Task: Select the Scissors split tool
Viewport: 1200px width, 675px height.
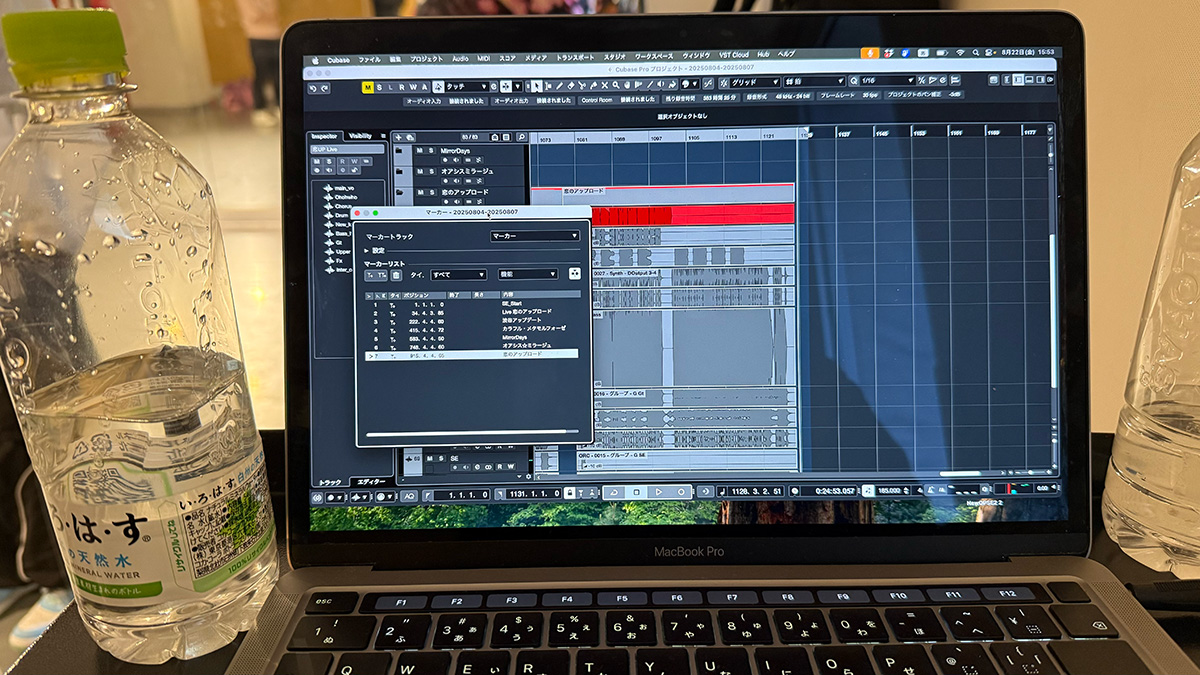Action: (581, 85)
